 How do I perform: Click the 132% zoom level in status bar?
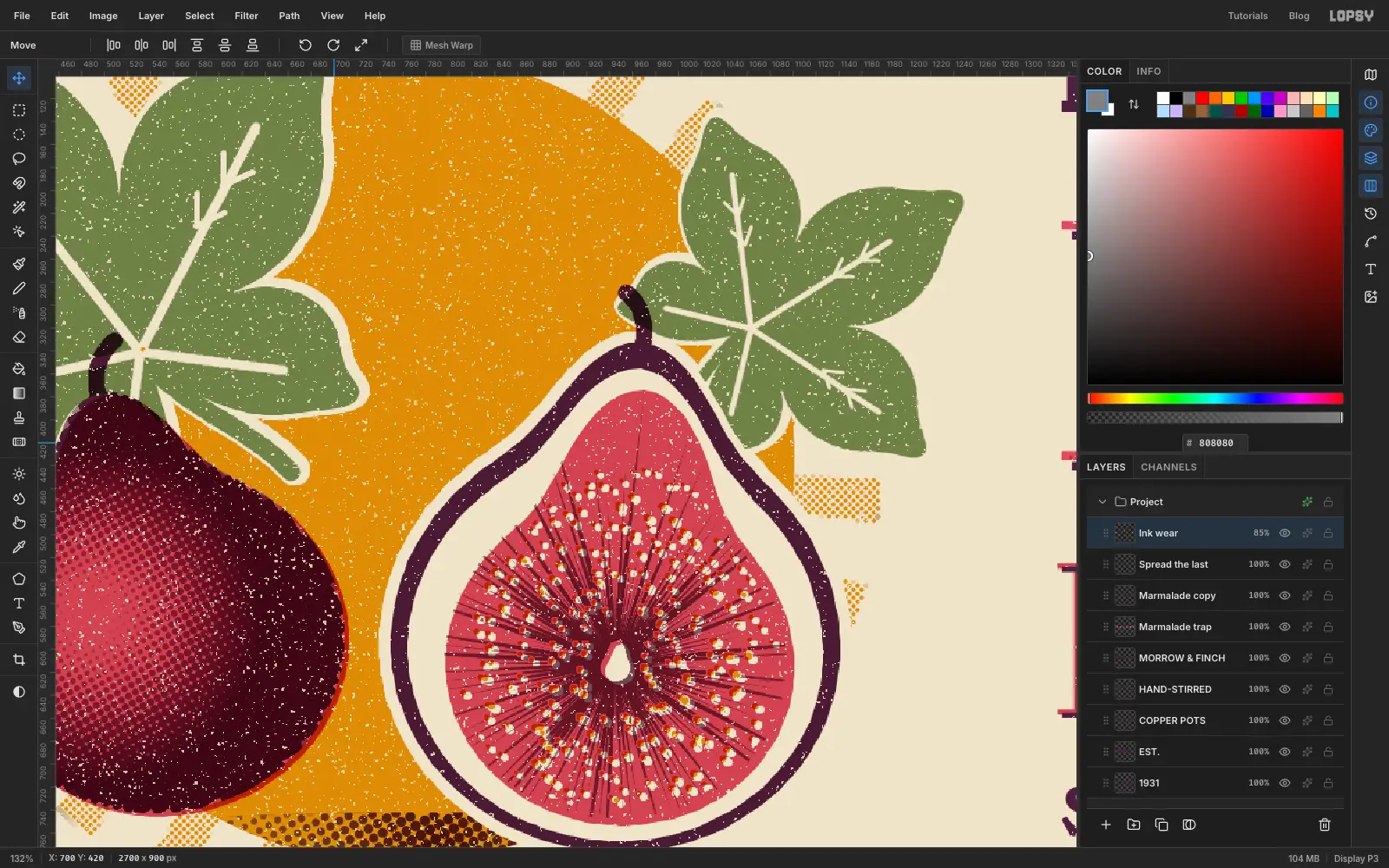[x=22, y=858]
